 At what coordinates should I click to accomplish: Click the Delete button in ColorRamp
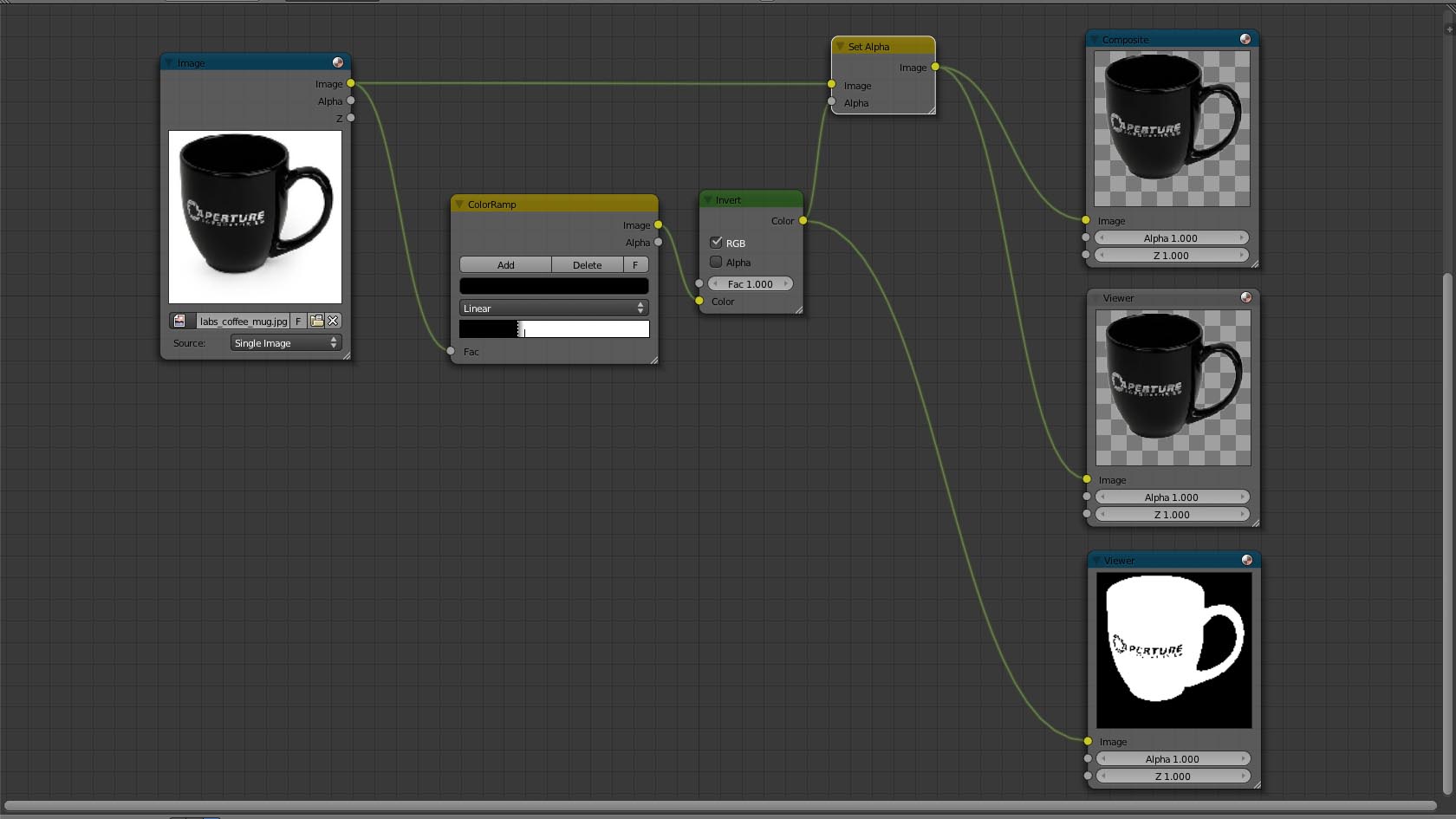(588, 265)
